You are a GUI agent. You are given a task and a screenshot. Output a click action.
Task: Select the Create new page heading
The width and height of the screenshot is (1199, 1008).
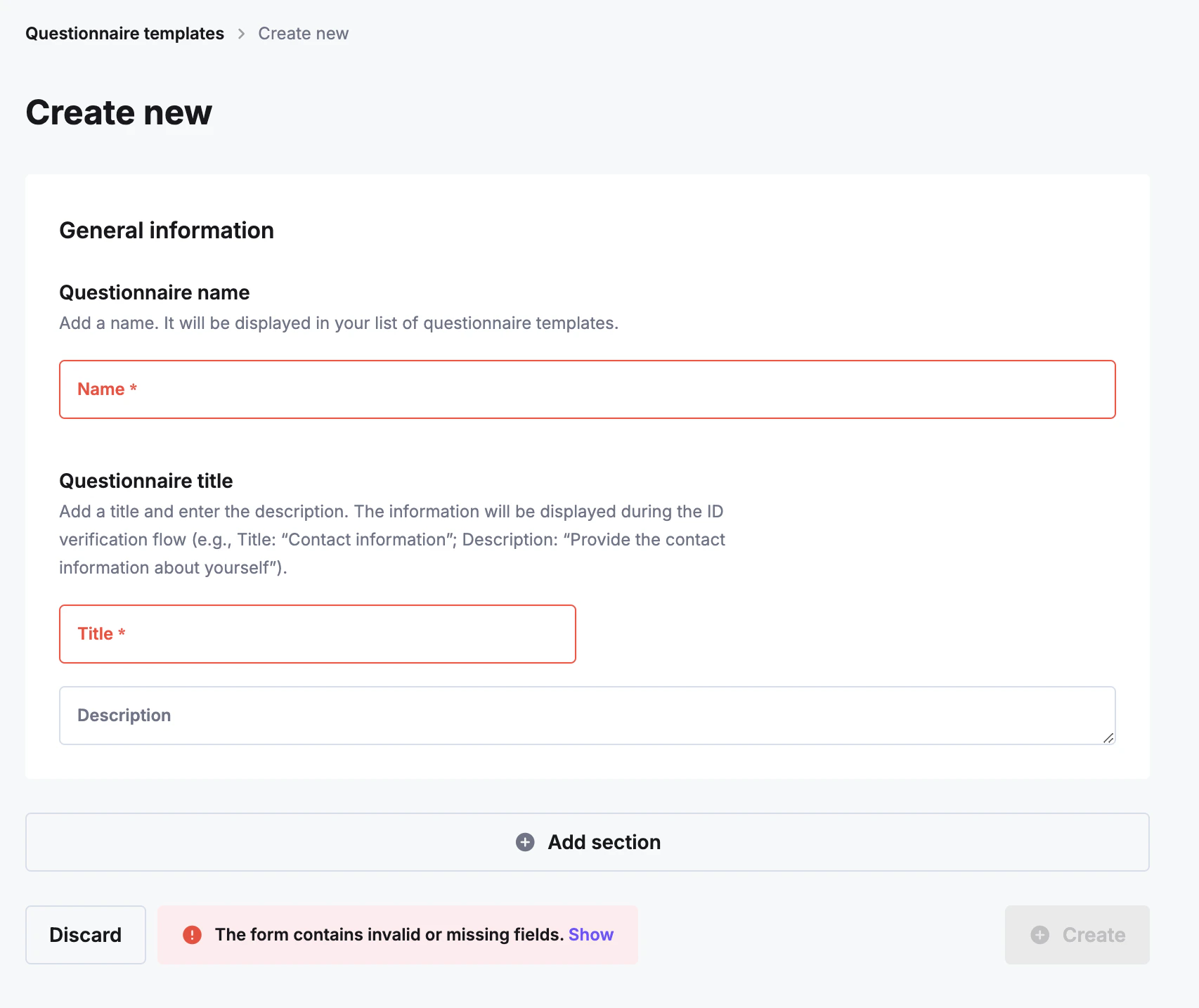click(x=119, y=112)
